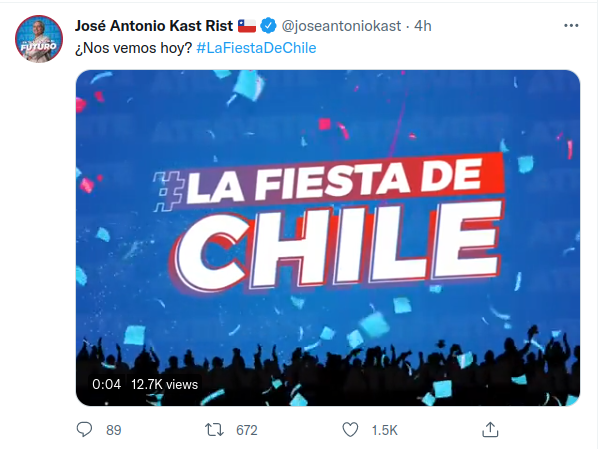The width and height of the screenshot is (616, 449).
Task: Click the 0:04 video duration label
Action: 106,384
